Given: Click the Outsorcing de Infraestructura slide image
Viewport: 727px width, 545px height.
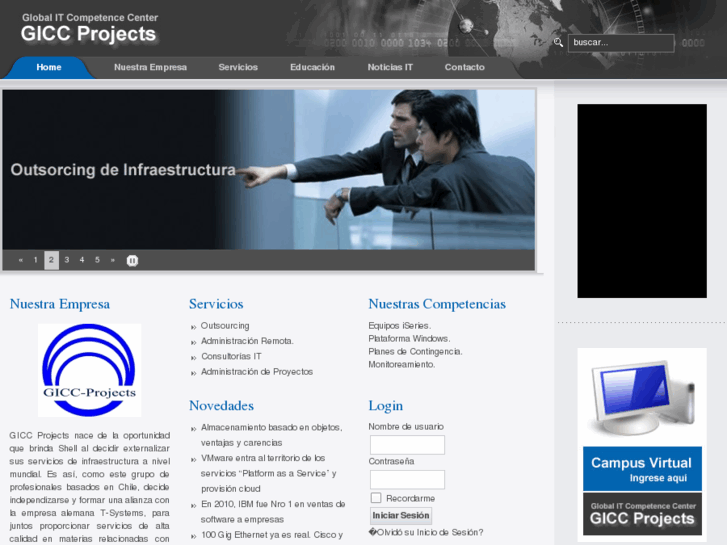Looking at the screenshot, I should [x=268, y=170].
